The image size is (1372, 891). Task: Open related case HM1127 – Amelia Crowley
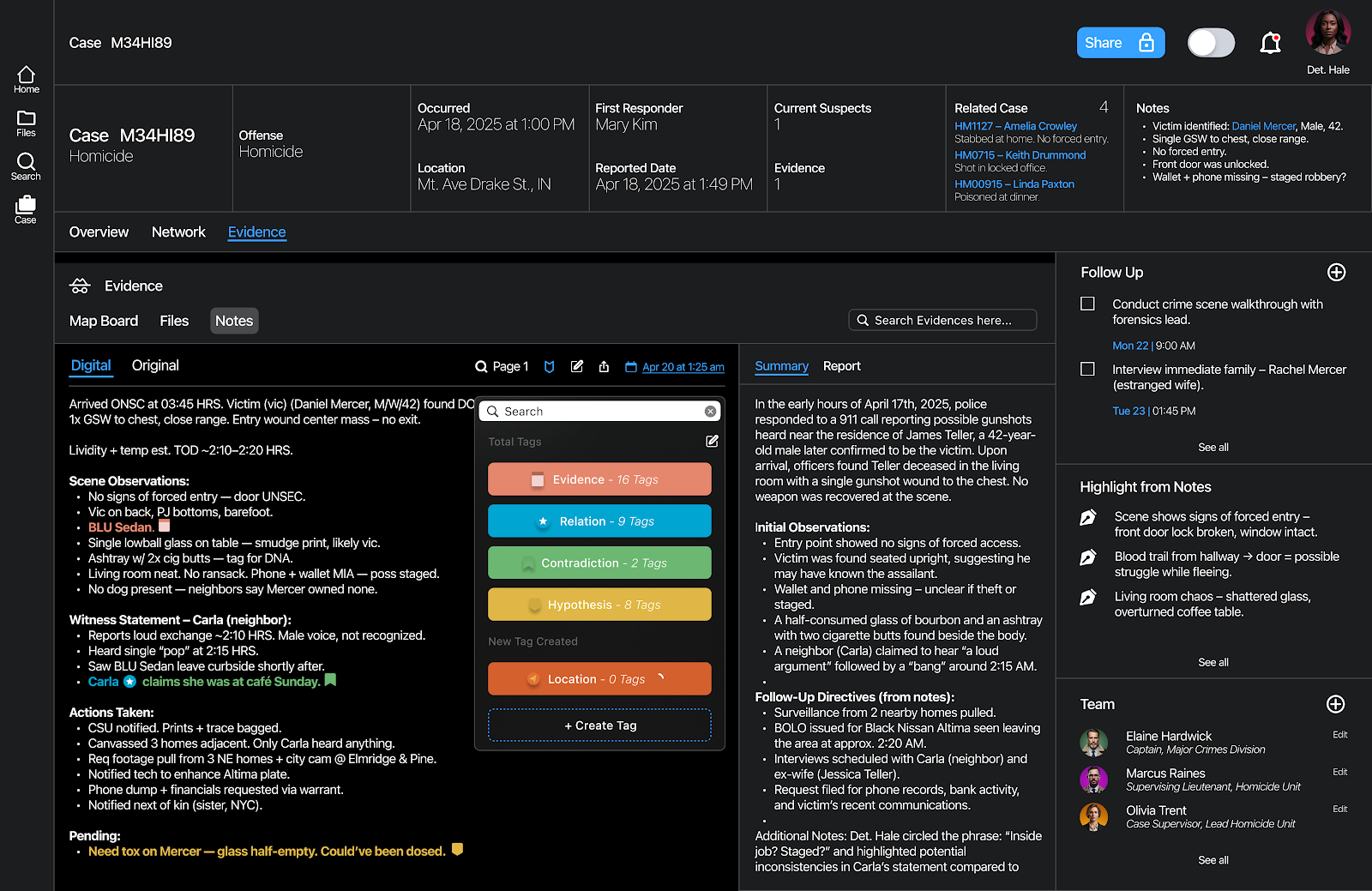(x=1015, y=126)
